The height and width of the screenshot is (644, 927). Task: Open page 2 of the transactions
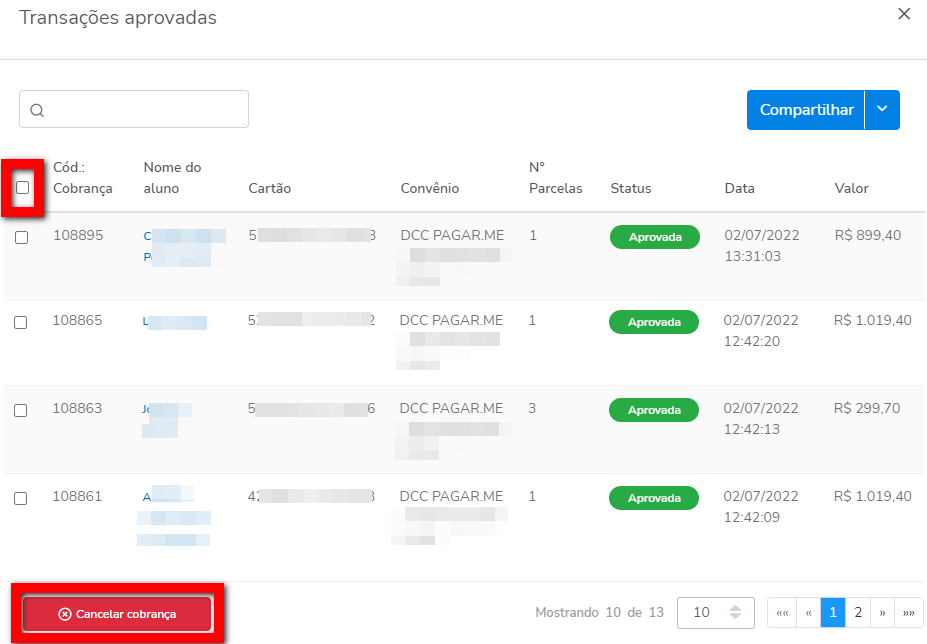(x=858, y=612)
